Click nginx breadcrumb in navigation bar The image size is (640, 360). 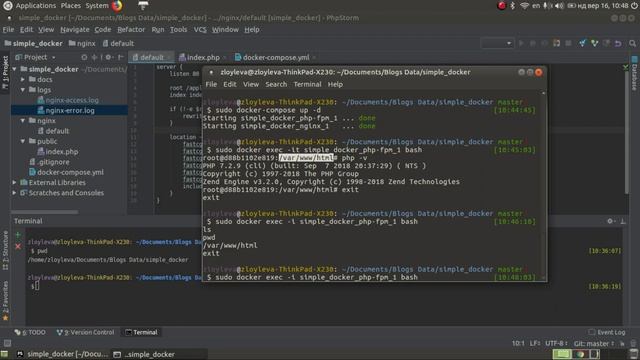82,43
